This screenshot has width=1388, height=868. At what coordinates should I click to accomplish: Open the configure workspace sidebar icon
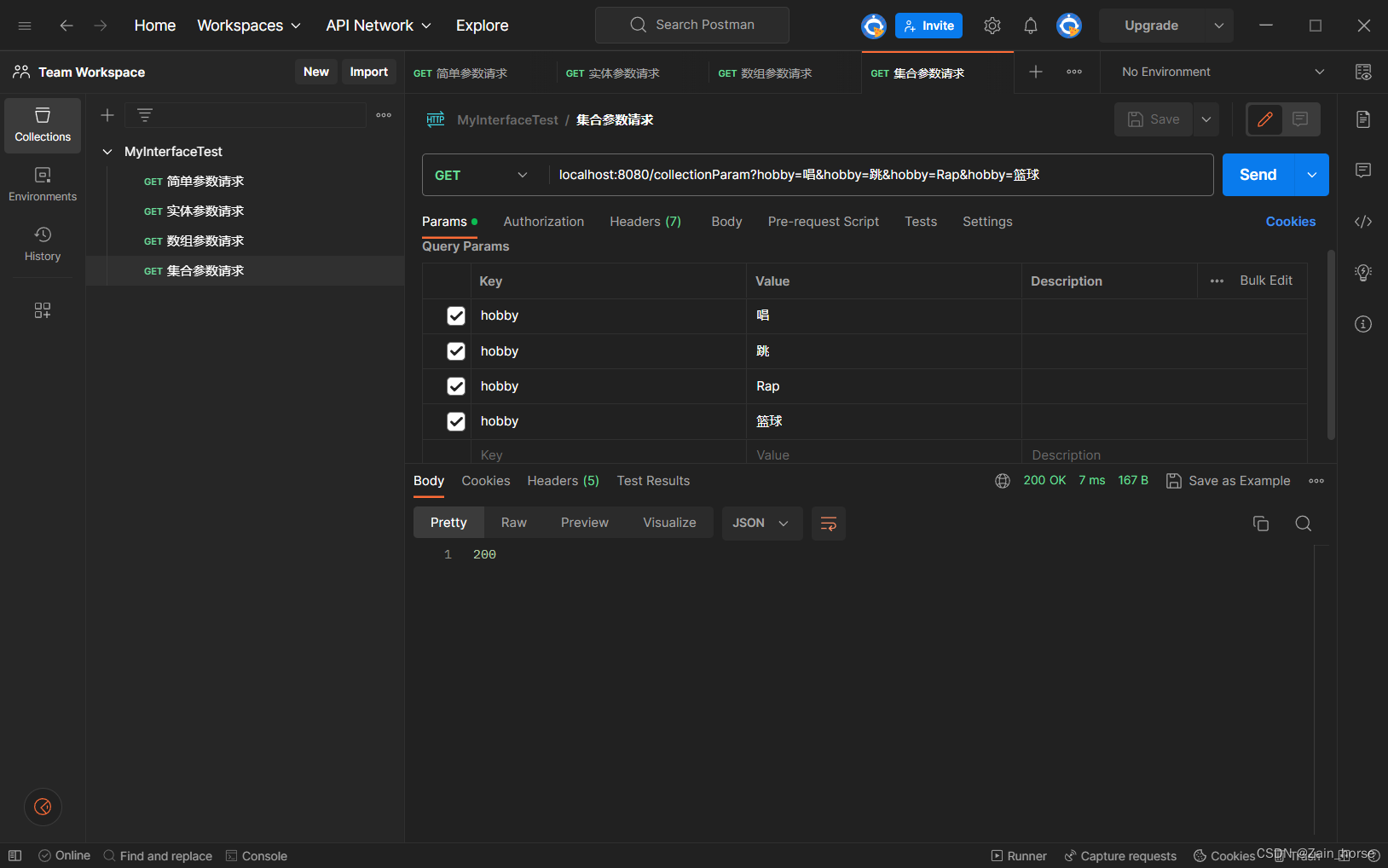pos(43,310)
